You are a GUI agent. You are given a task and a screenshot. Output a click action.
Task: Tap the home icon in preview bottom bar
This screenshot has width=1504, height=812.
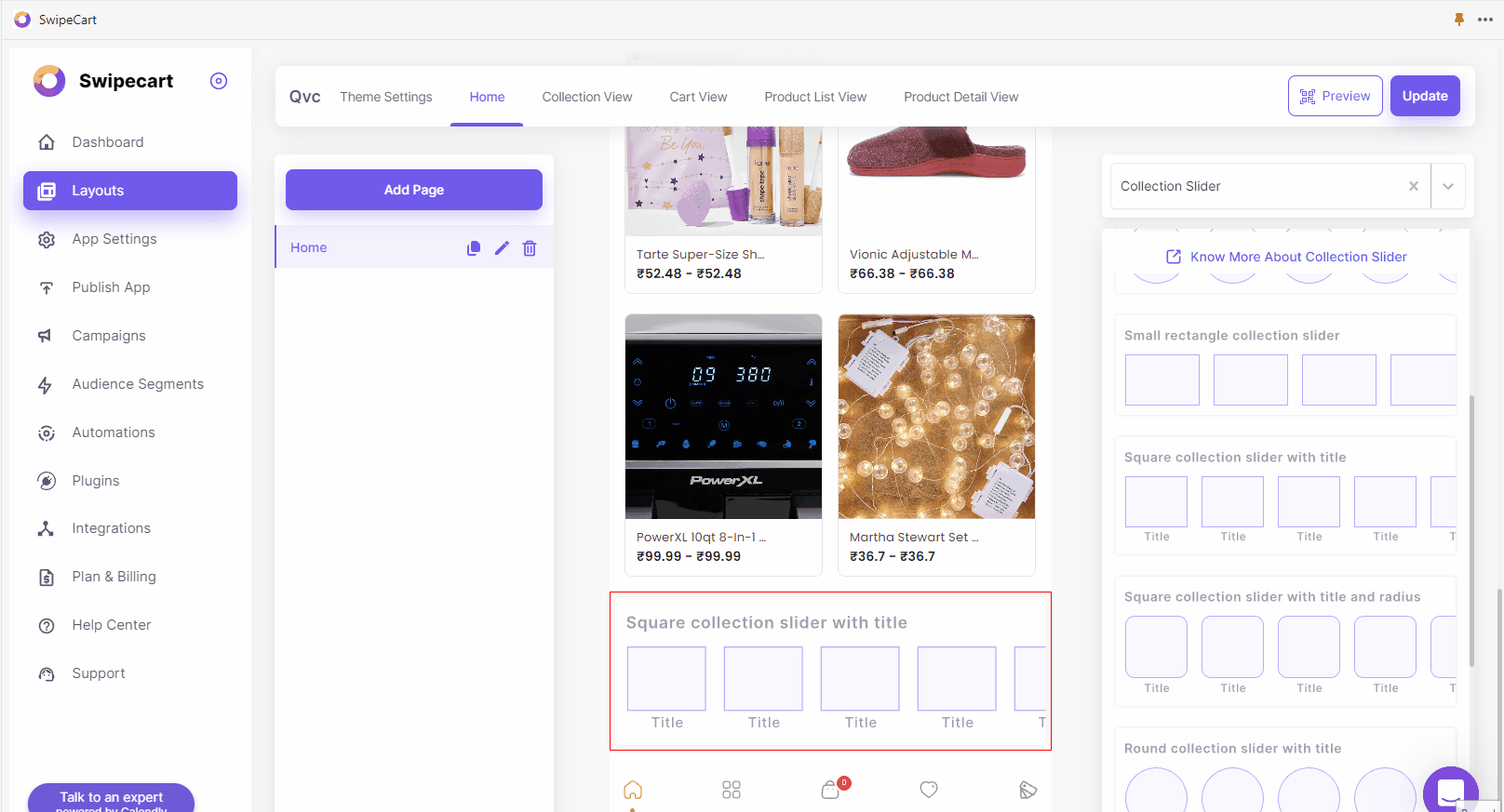click(x=633, y=790)
